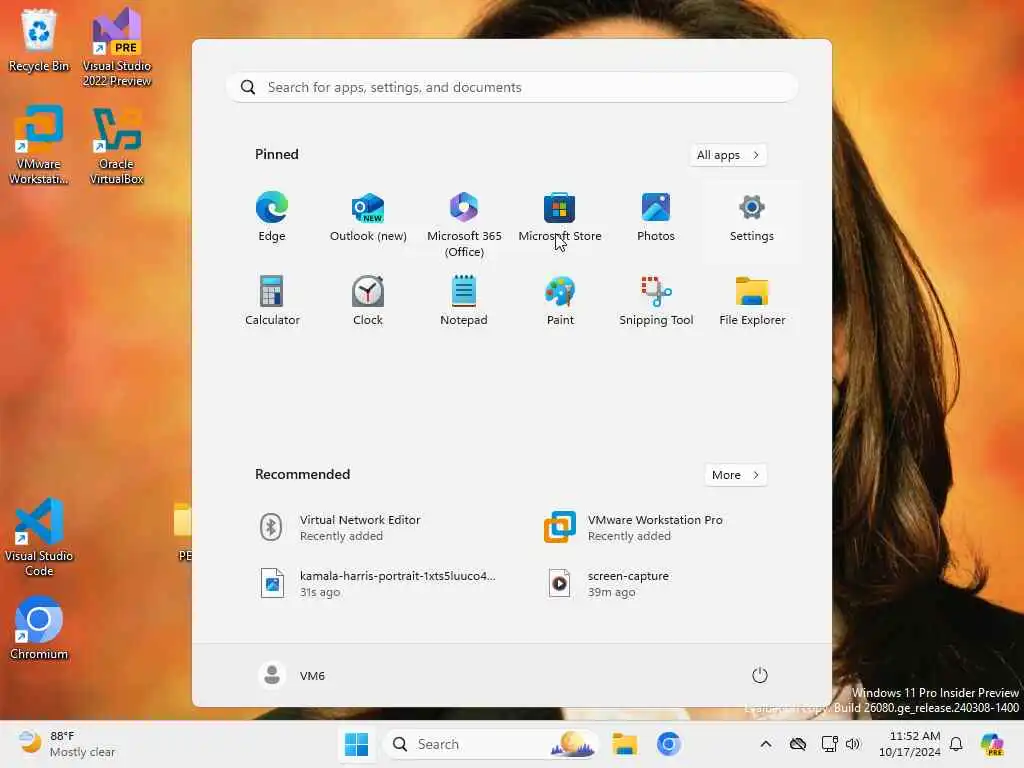Open Edge from pinned apps
This screenshot has width=1024, height=768.
click(x=272, y=217)
